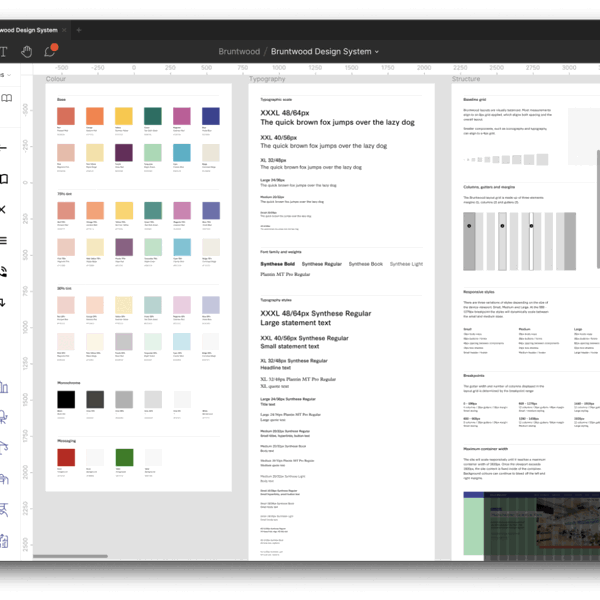Click the black Monochrome swatch
600x600 pixels.
65,399
